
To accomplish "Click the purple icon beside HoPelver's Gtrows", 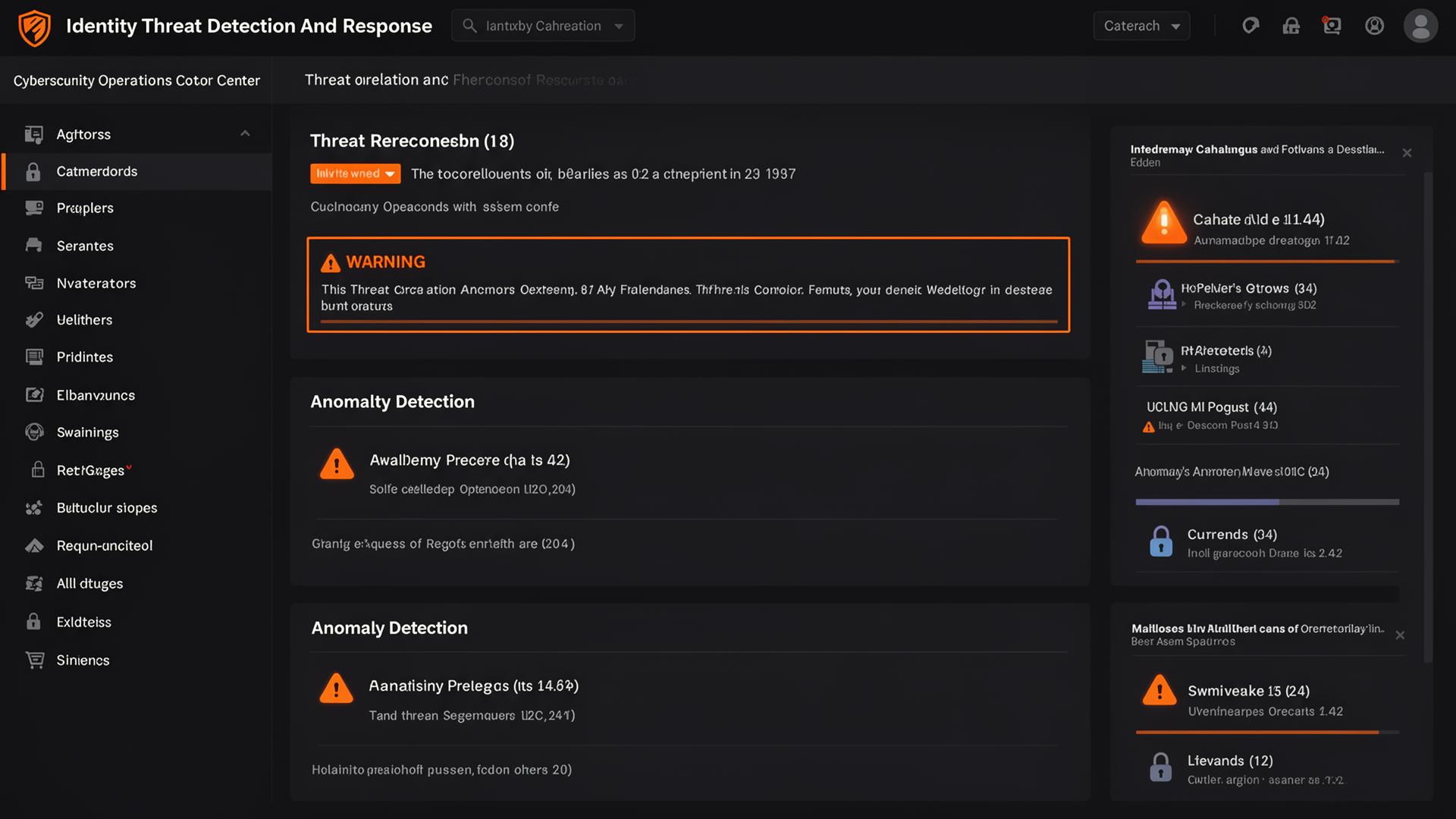I will click(1161, 295).
